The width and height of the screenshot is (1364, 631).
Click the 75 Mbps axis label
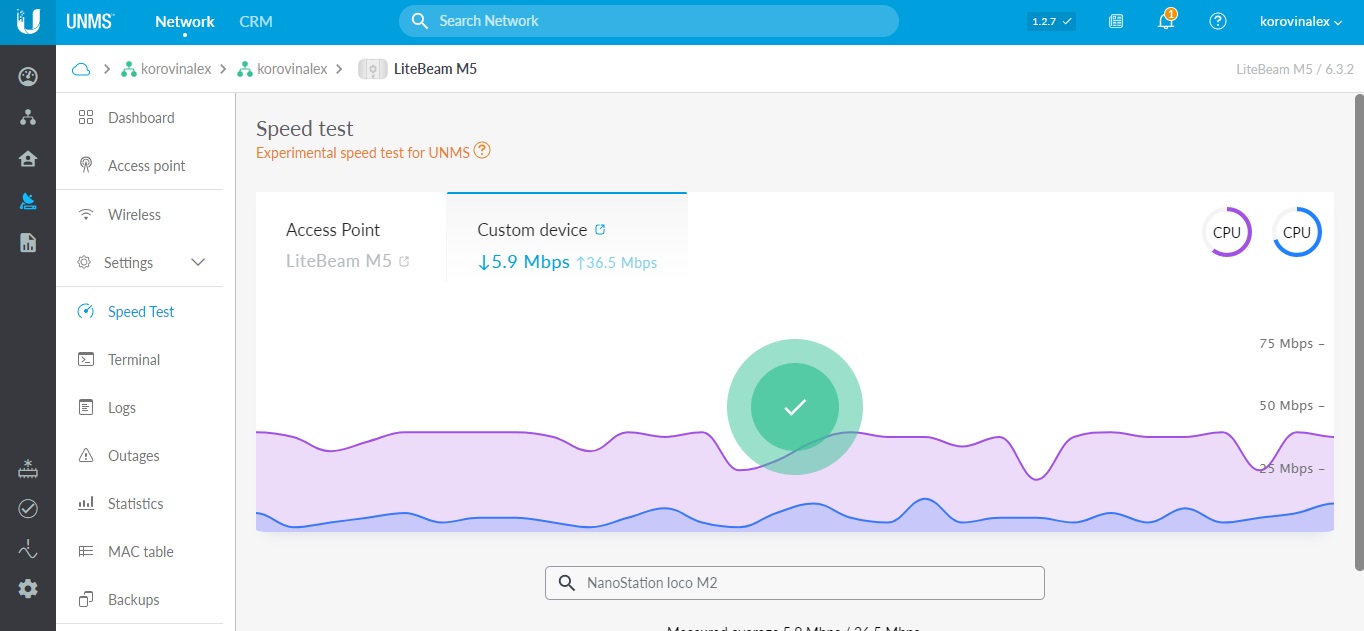click(x=1287, y=343)
